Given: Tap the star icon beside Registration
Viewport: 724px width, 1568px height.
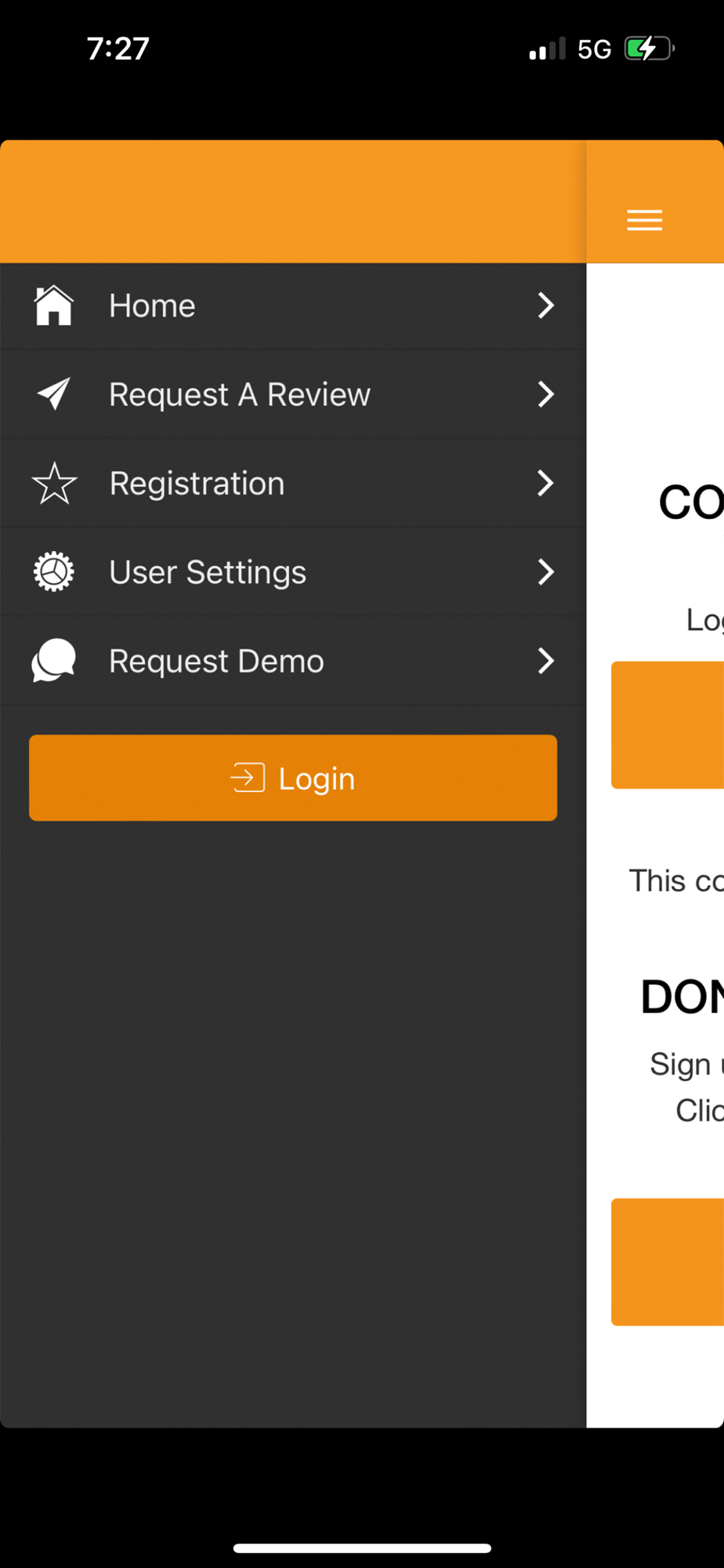Looking at the screenshot, I should (54, 483).
